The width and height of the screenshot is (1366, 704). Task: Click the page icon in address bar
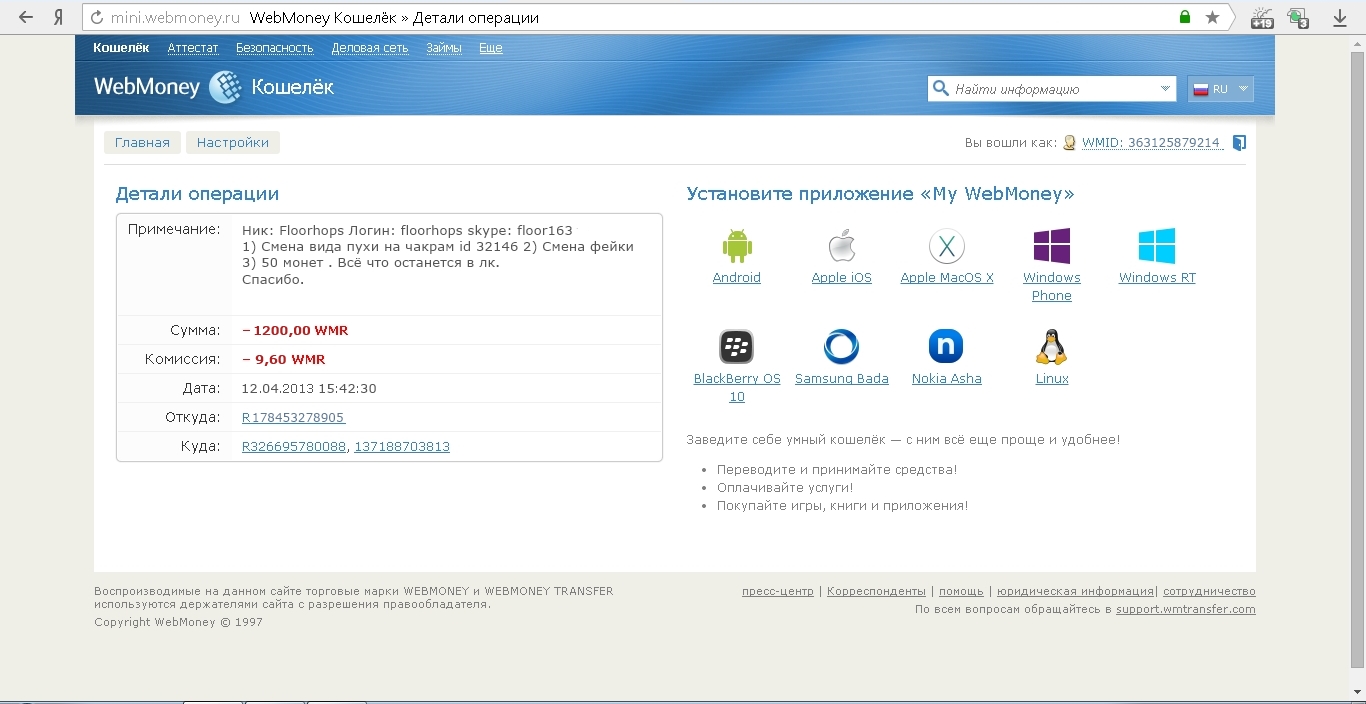(x=97, y=17)
